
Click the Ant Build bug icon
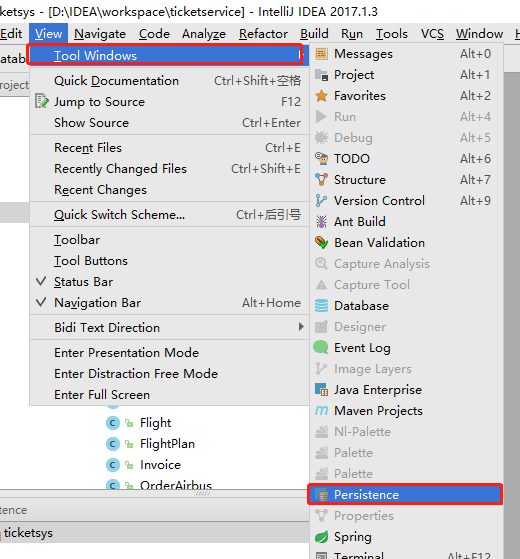click(x=321, y=222)
